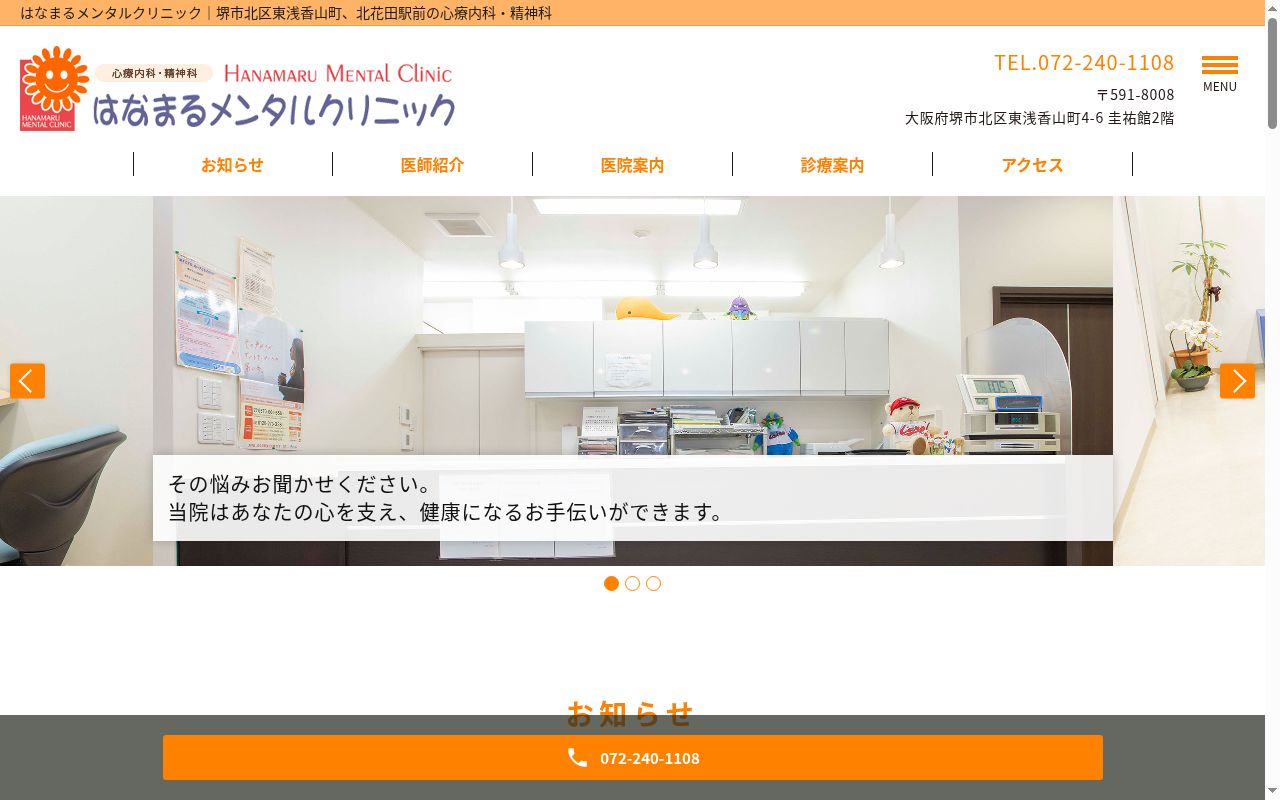Advance to next slide arrow
The width and height of the screenshot is (1280, 800).
pos(1237,381)
